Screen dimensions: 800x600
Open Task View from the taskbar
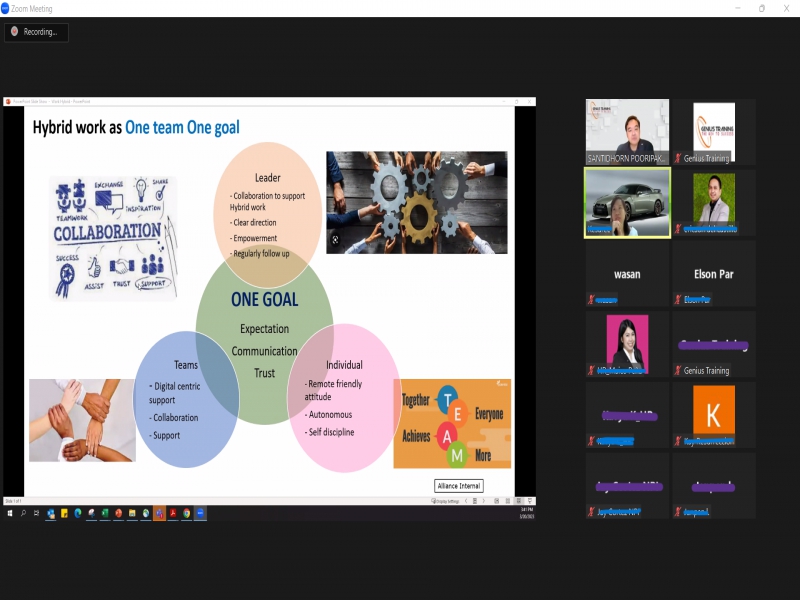click(x=36, y=513)
